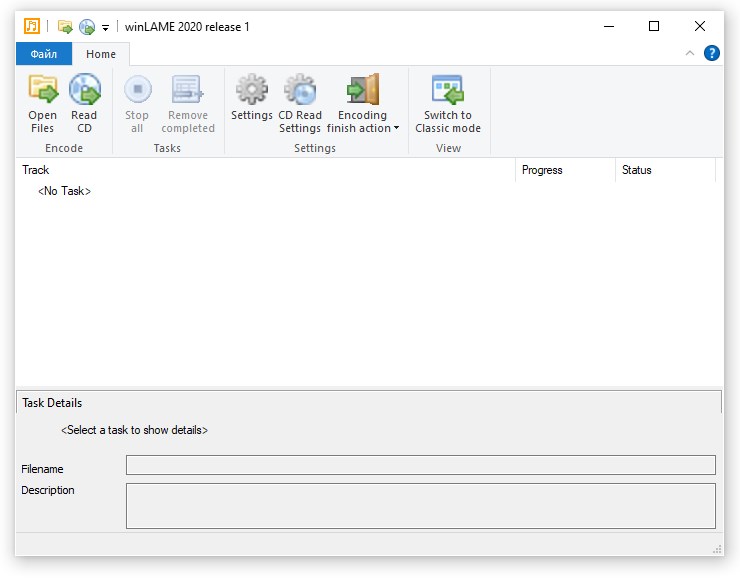Click the Filename input field

[x=420, y=465]
